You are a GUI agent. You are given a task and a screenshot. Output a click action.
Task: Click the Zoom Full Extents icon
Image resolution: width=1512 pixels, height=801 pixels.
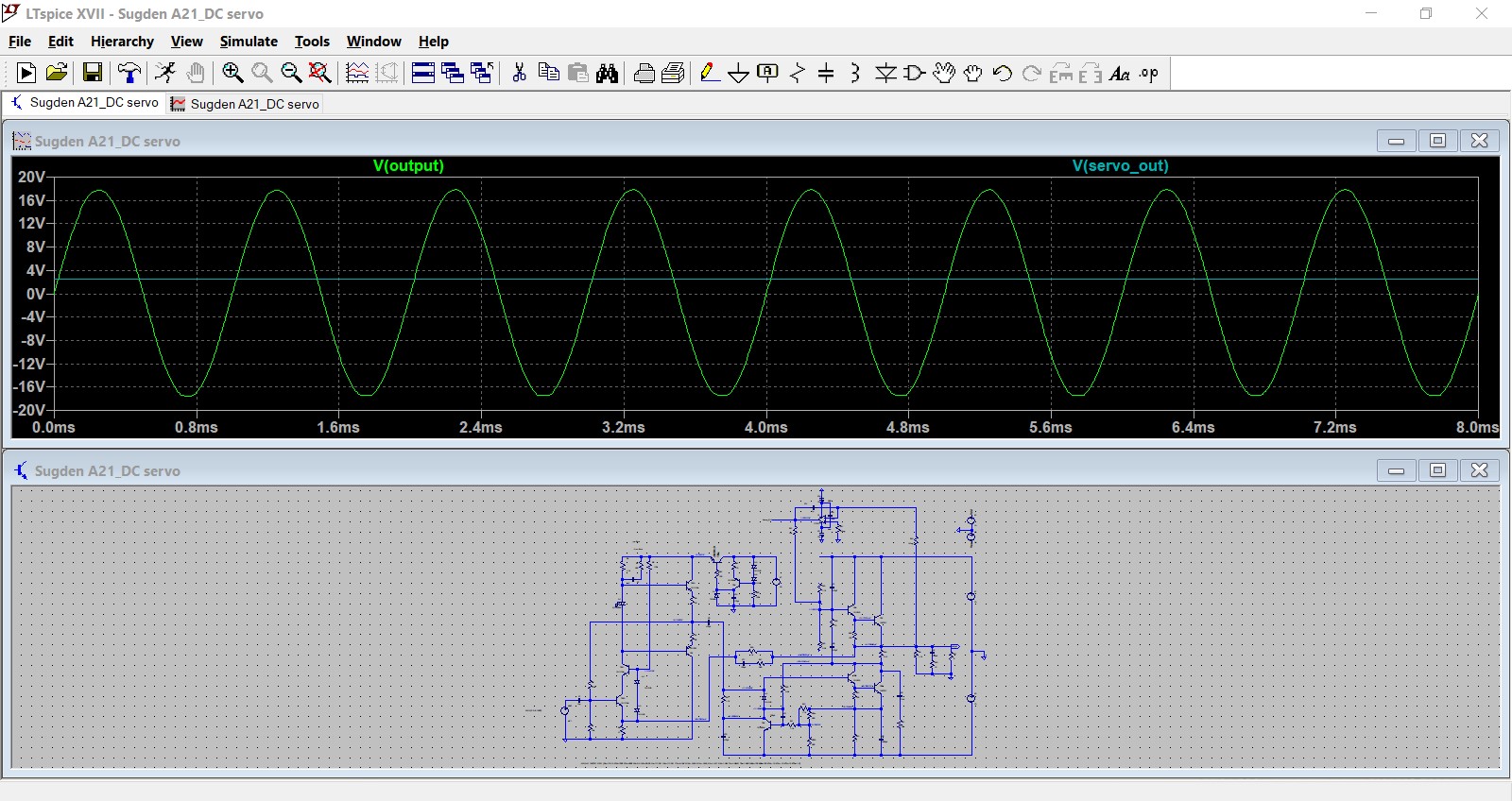click(320, 73)
